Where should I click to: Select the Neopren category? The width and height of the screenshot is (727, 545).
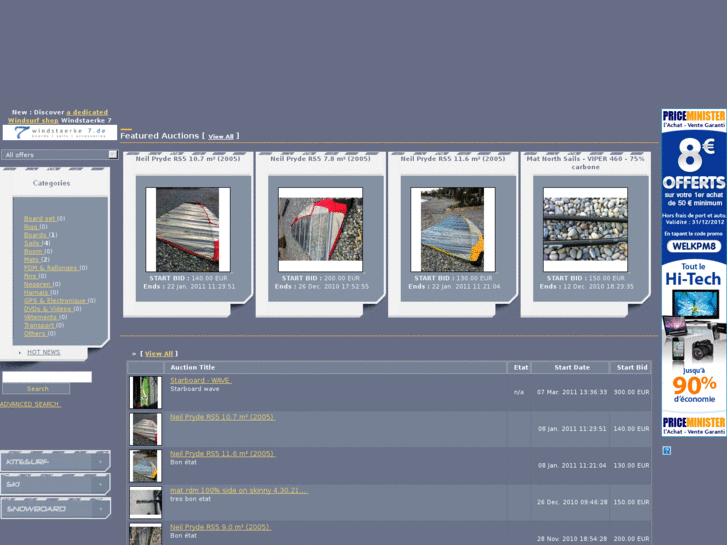click(x=37, y=284)
